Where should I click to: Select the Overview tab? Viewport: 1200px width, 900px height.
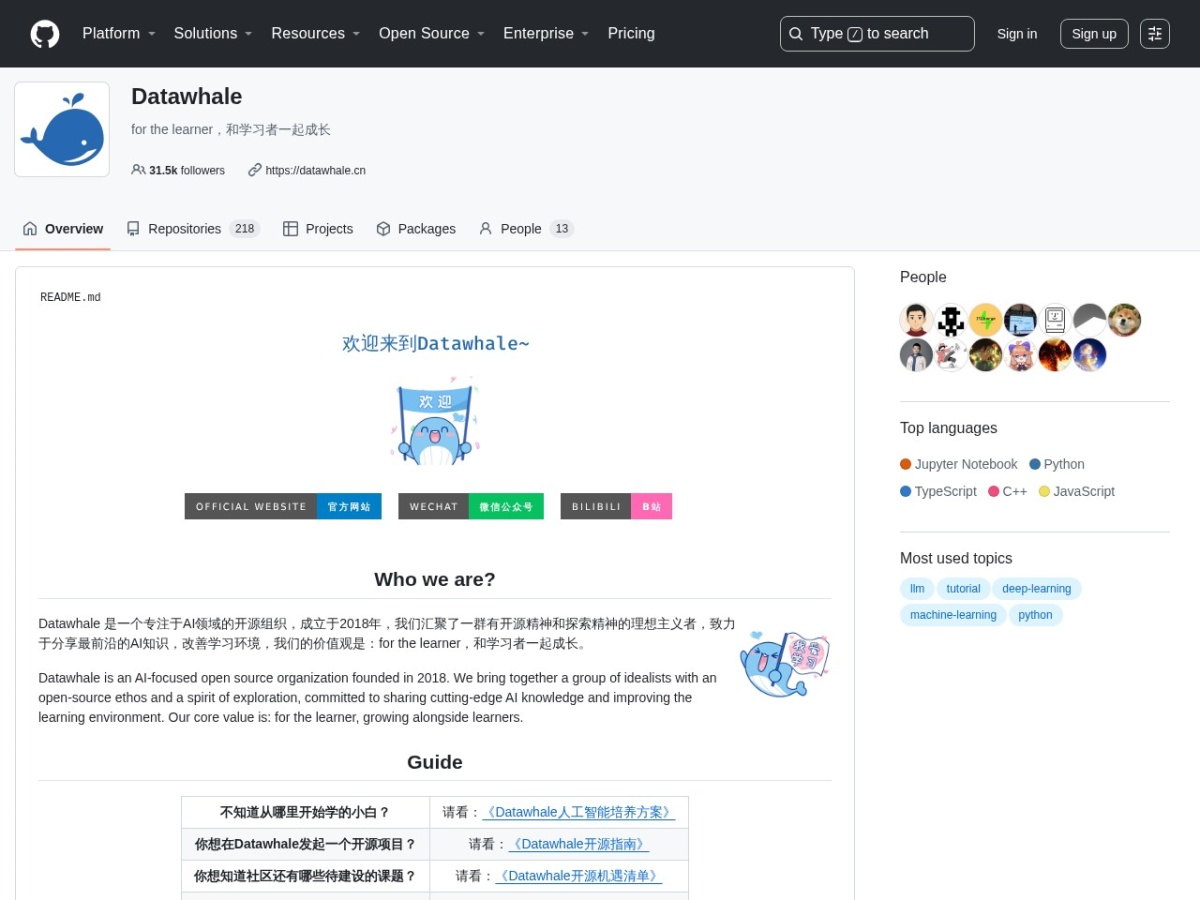click(x=63, y=229)
